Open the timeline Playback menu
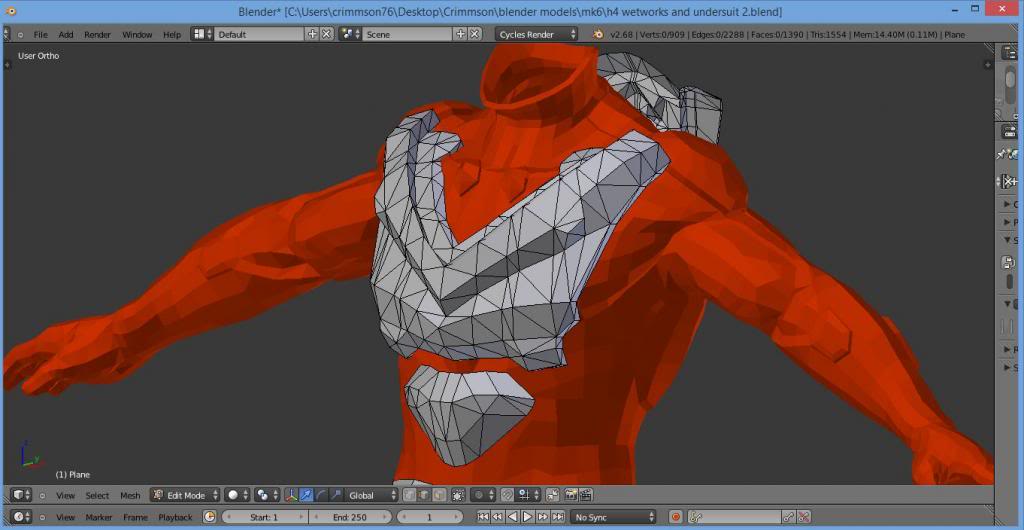 (x=176, y=517)
